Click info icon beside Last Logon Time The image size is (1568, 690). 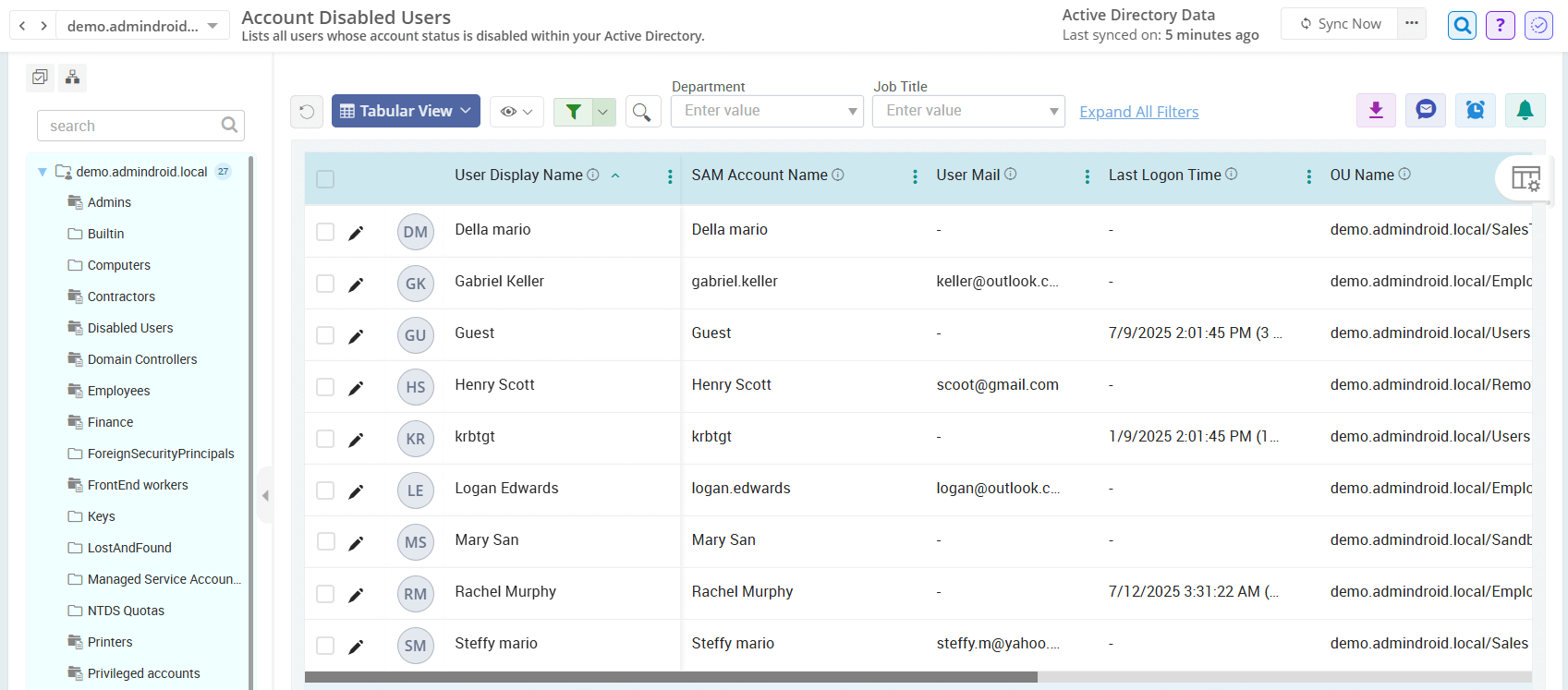tap(1232, 174)
